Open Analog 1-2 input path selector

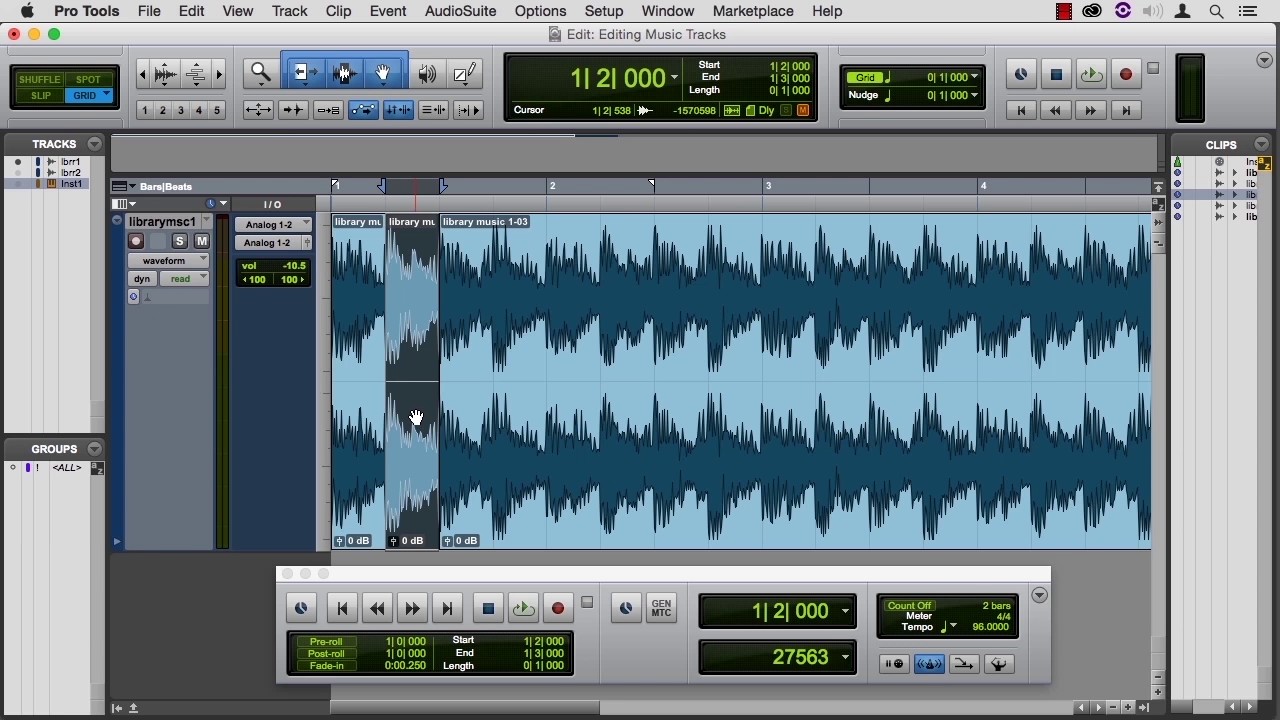(273, 224)
